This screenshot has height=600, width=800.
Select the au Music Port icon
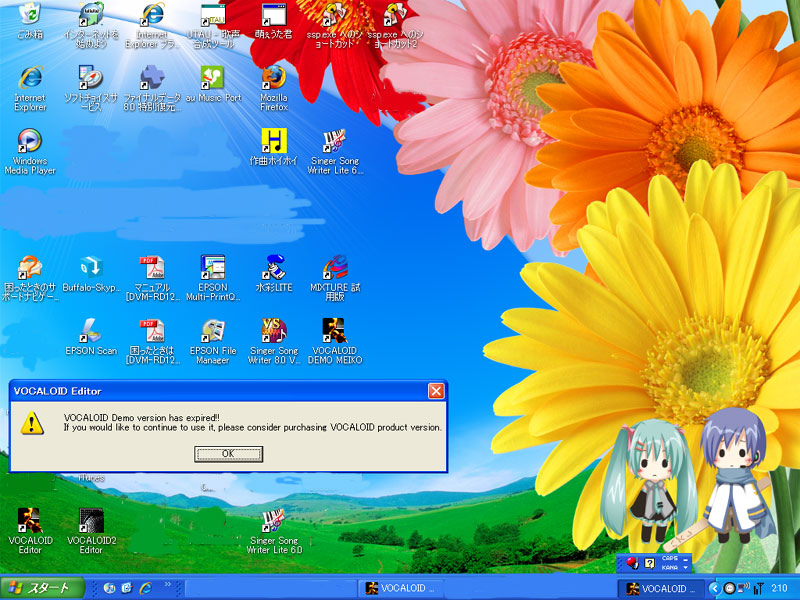(x=213, y=84)
